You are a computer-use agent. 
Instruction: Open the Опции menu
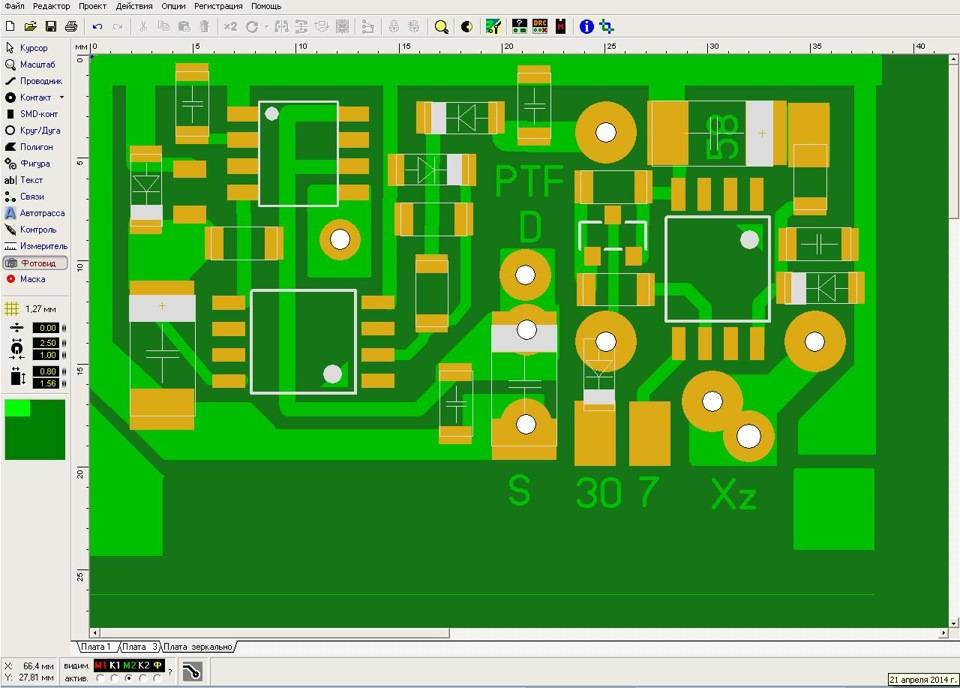click(x=173, y=6)
